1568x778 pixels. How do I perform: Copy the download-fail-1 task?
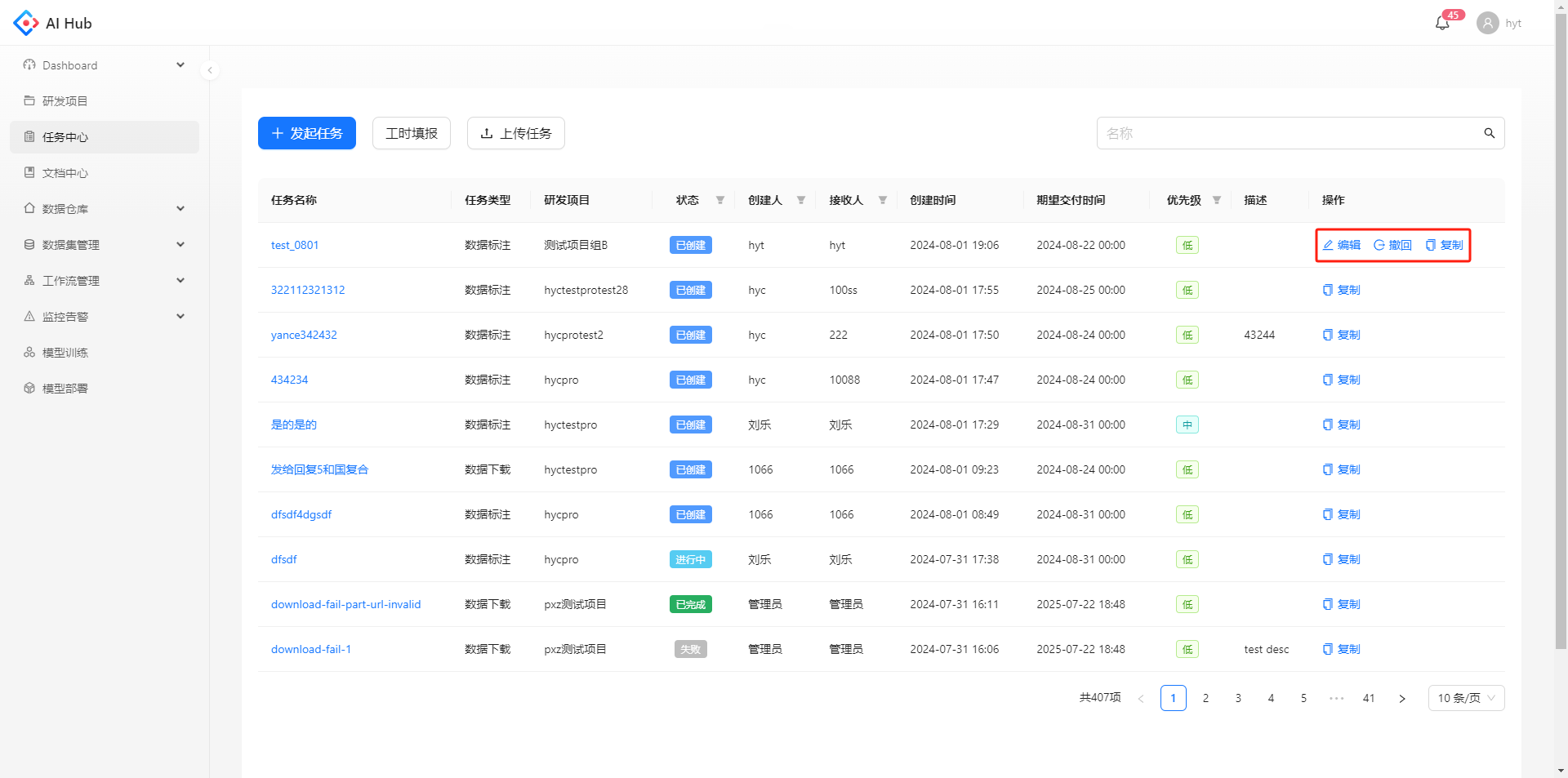click(1342, 649)
